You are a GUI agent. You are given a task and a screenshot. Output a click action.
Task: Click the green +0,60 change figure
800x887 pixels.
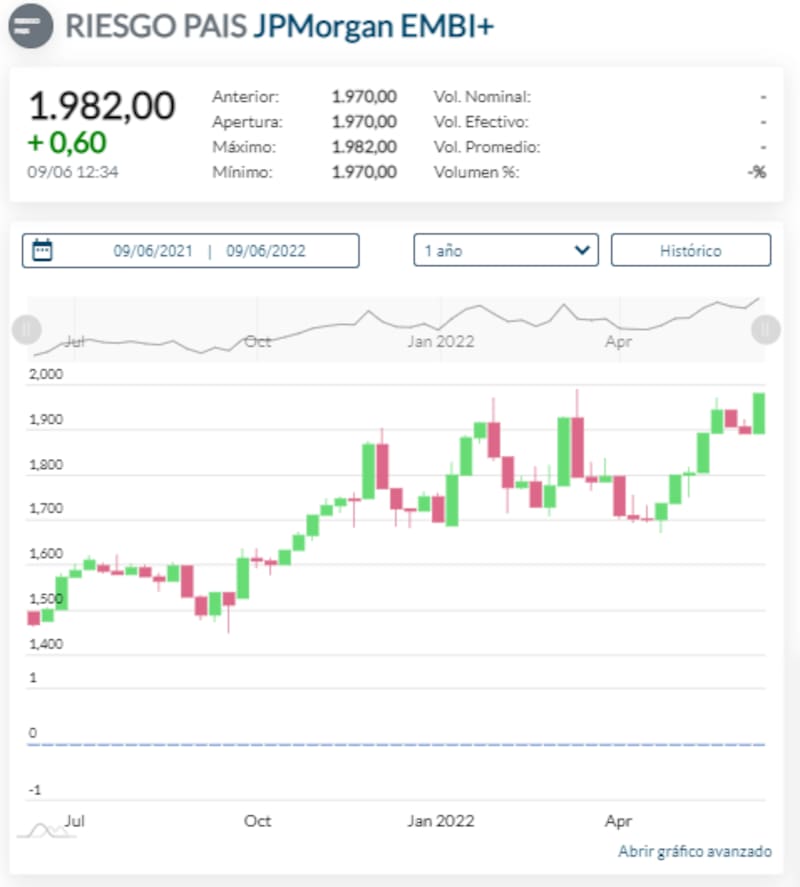pyautogui.click(x=66, y=142)
